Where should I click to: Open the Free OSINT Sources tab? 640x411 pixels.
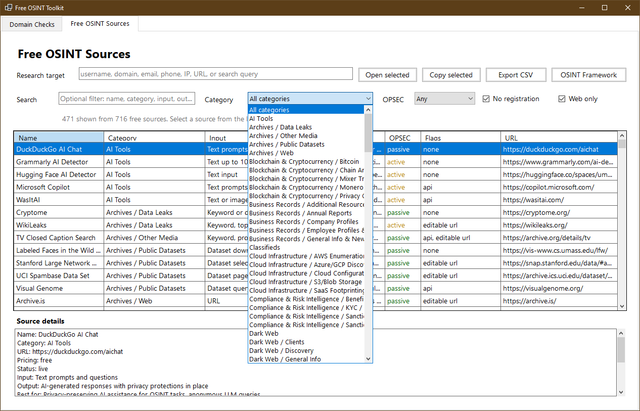(x=100, y=24)
